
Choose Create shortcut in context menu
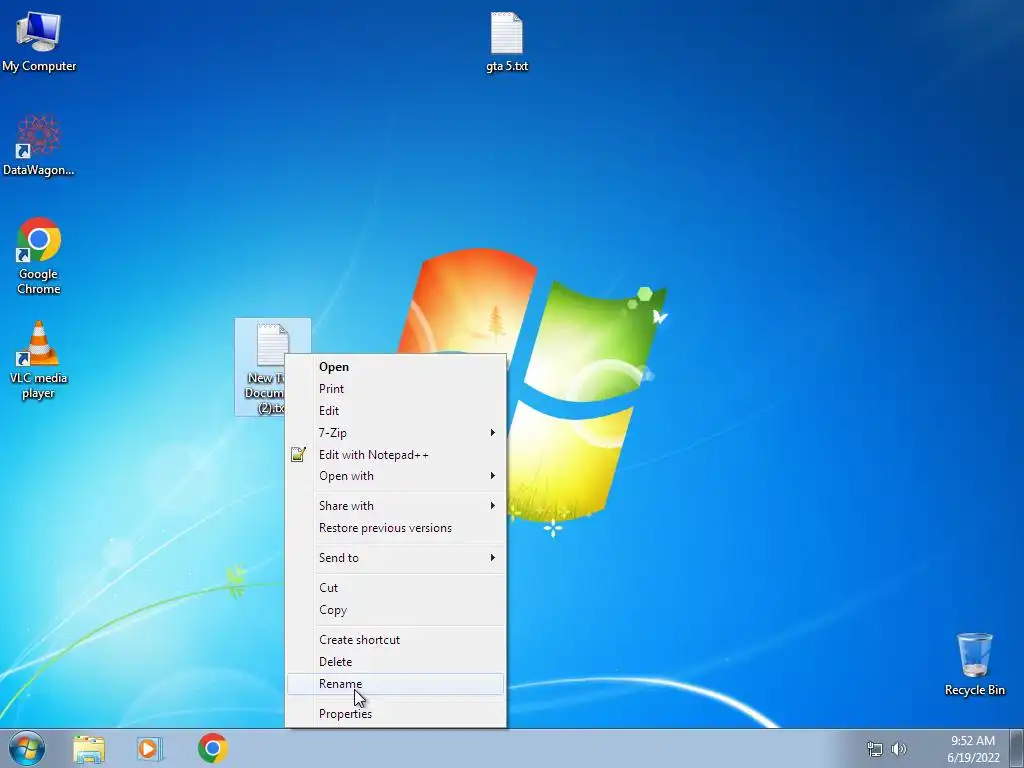(x=396, y=640)
